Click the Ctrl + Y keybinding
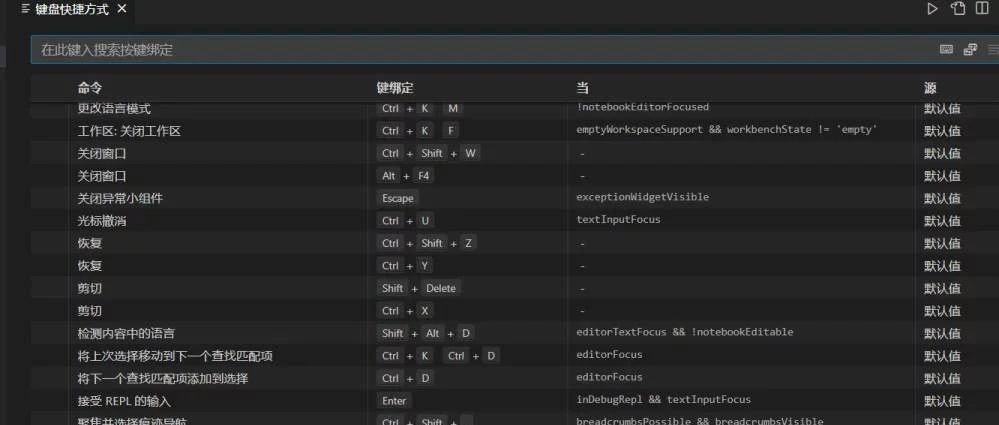 [406, 266]
